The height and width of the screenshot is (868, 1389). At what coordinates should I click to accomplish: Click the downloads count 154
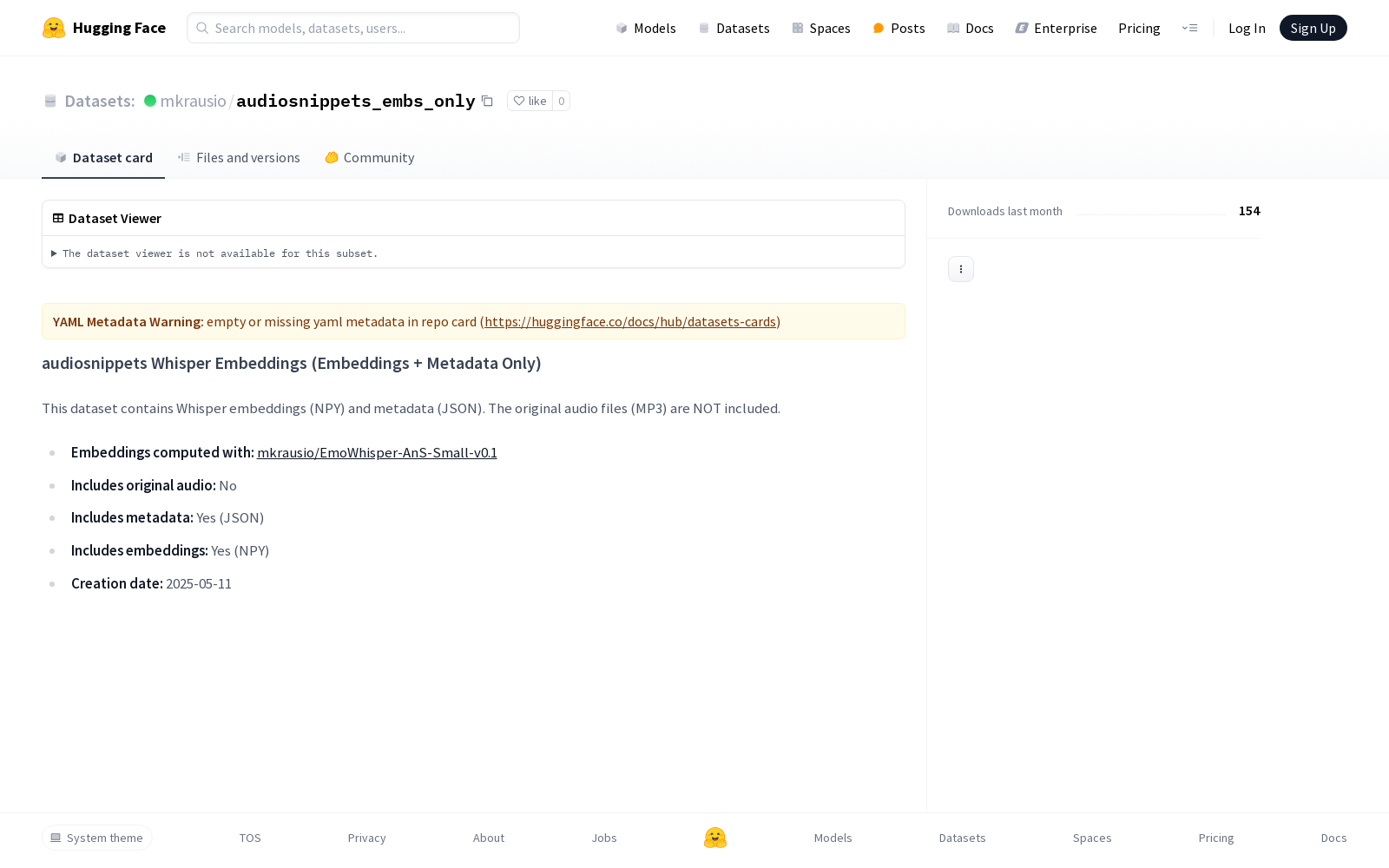[x=1249, y=211]
